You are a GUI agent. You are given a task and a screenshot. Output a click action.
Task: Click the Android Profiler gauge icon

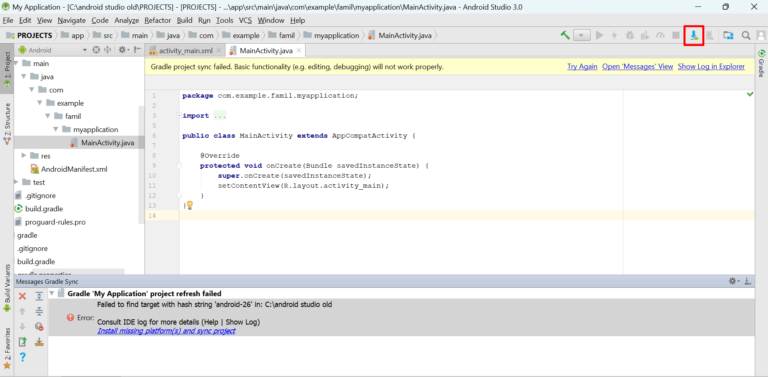pyautogui.click(x=660, y=35)
